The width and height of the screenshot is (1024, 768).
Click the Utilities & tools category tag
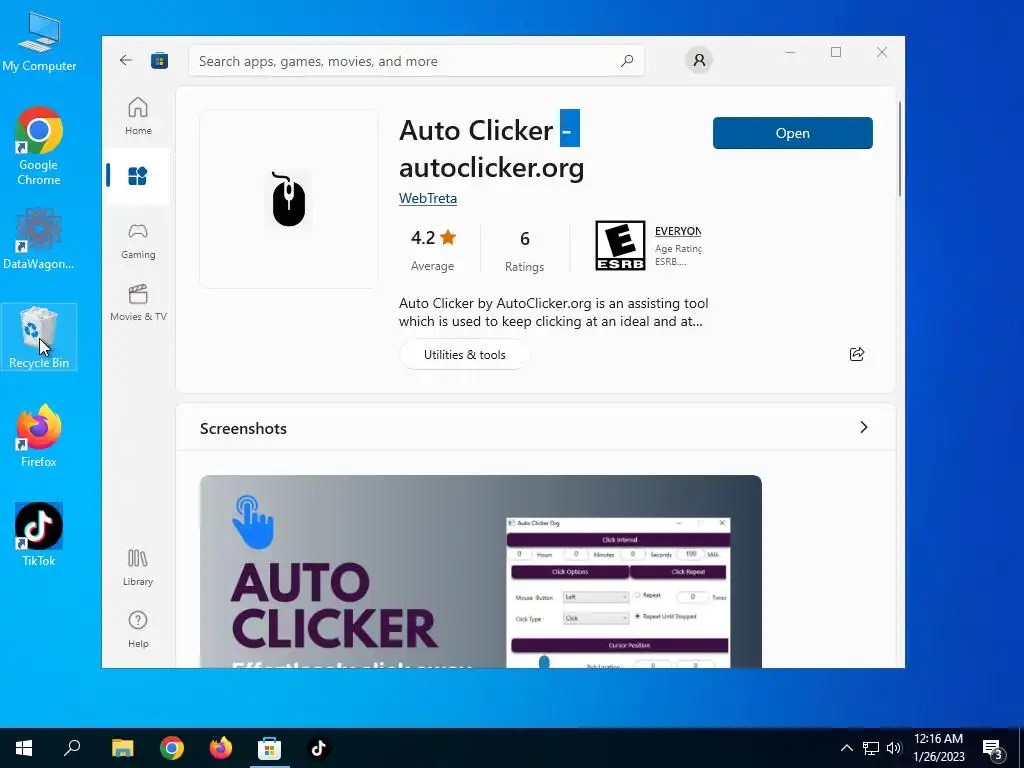click(464, 355)
